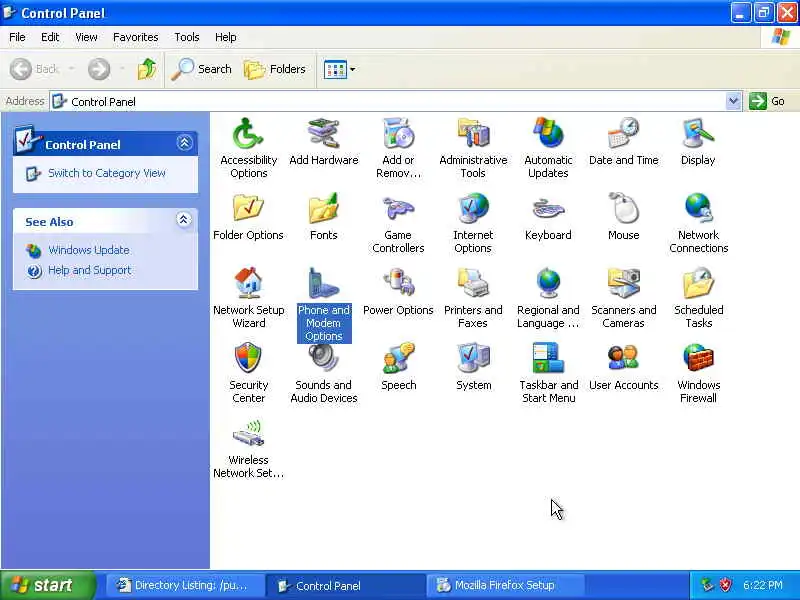Image resolution: width=800 pixels, height=600 pixels.
Task: Select the Fonts folder icon
Action: [323, 217]
